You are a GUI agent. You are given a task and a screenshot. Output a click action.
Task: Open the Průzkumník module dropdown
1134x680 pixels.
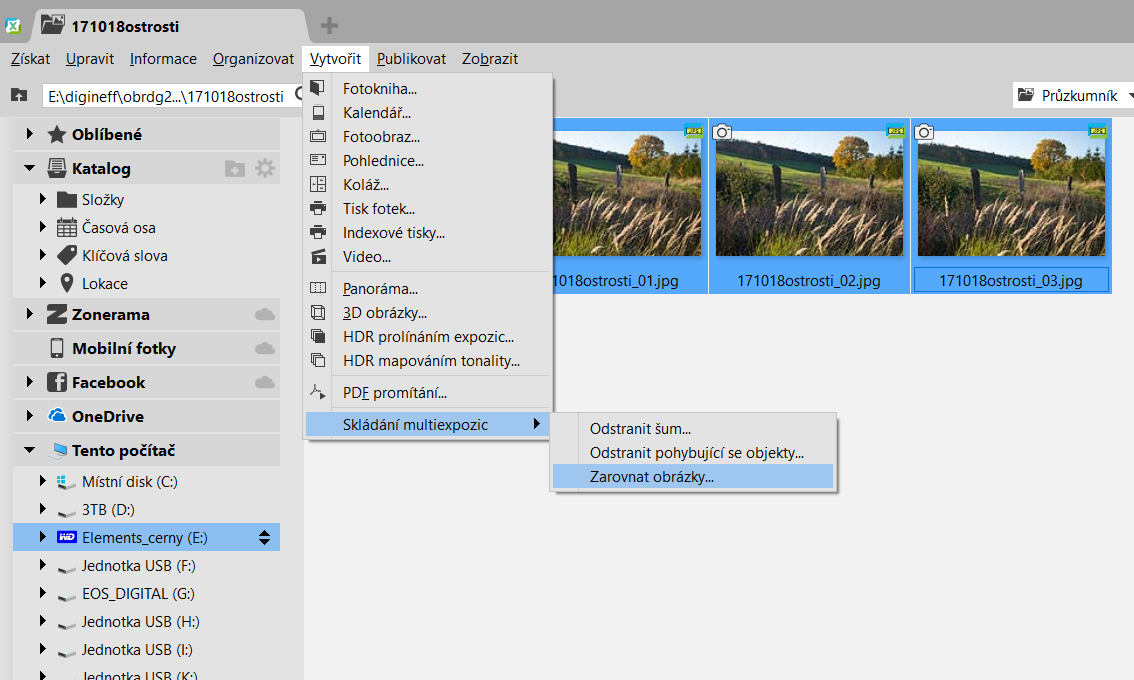1073,95
